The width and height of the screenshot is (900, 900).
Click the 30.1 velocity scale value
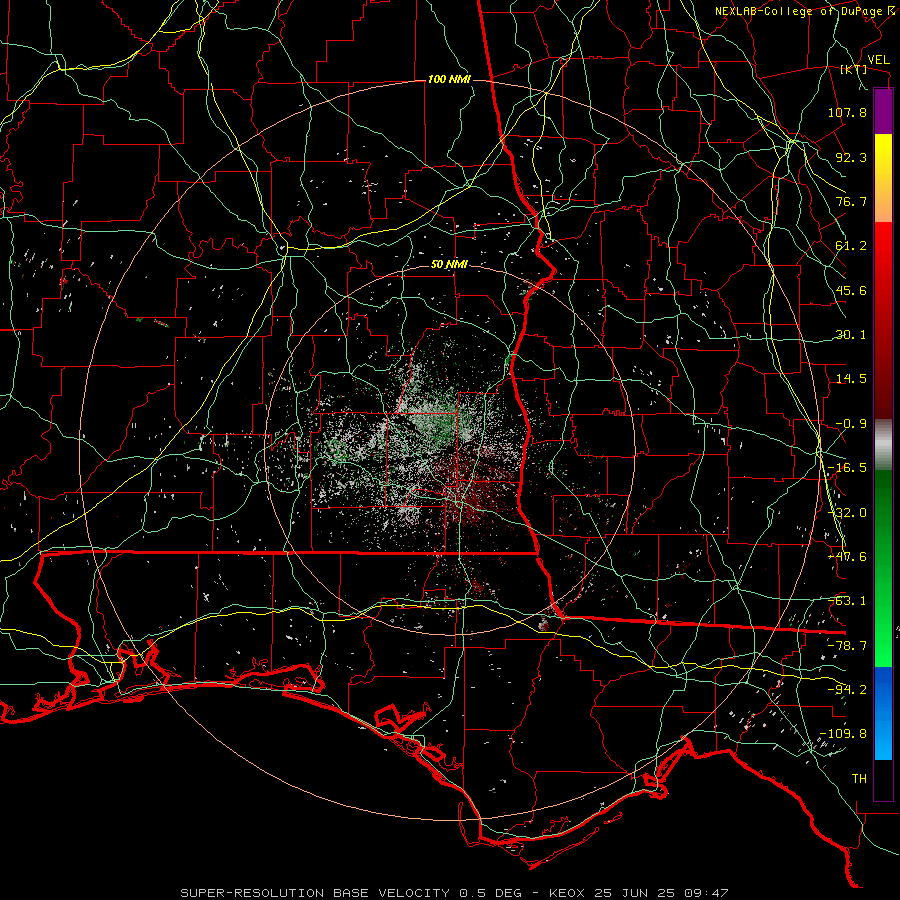(851, 335)
